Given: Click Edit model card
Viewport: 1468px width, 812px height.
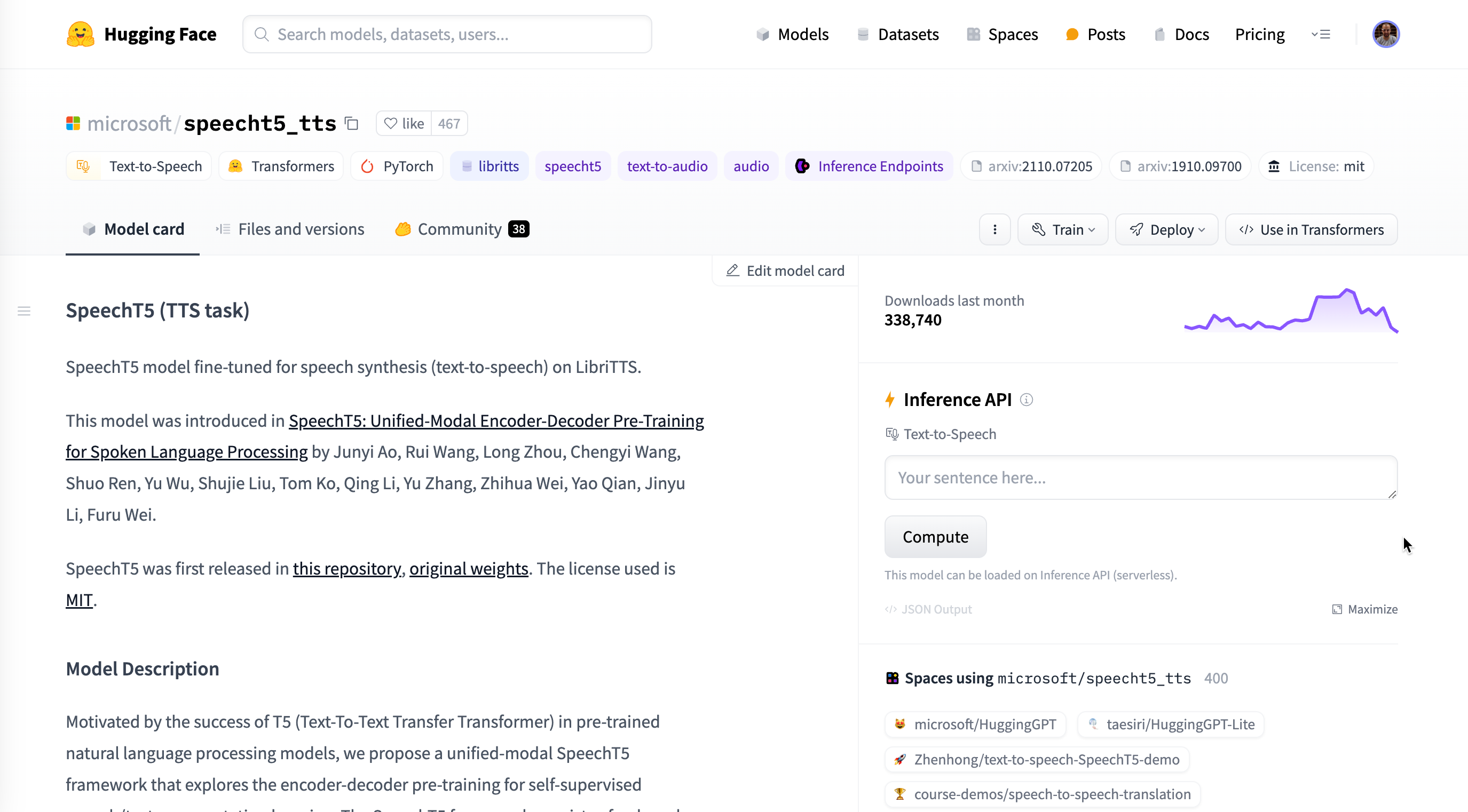Looking at the screenshot, I should pyautogui.click(x=785, y=270).
